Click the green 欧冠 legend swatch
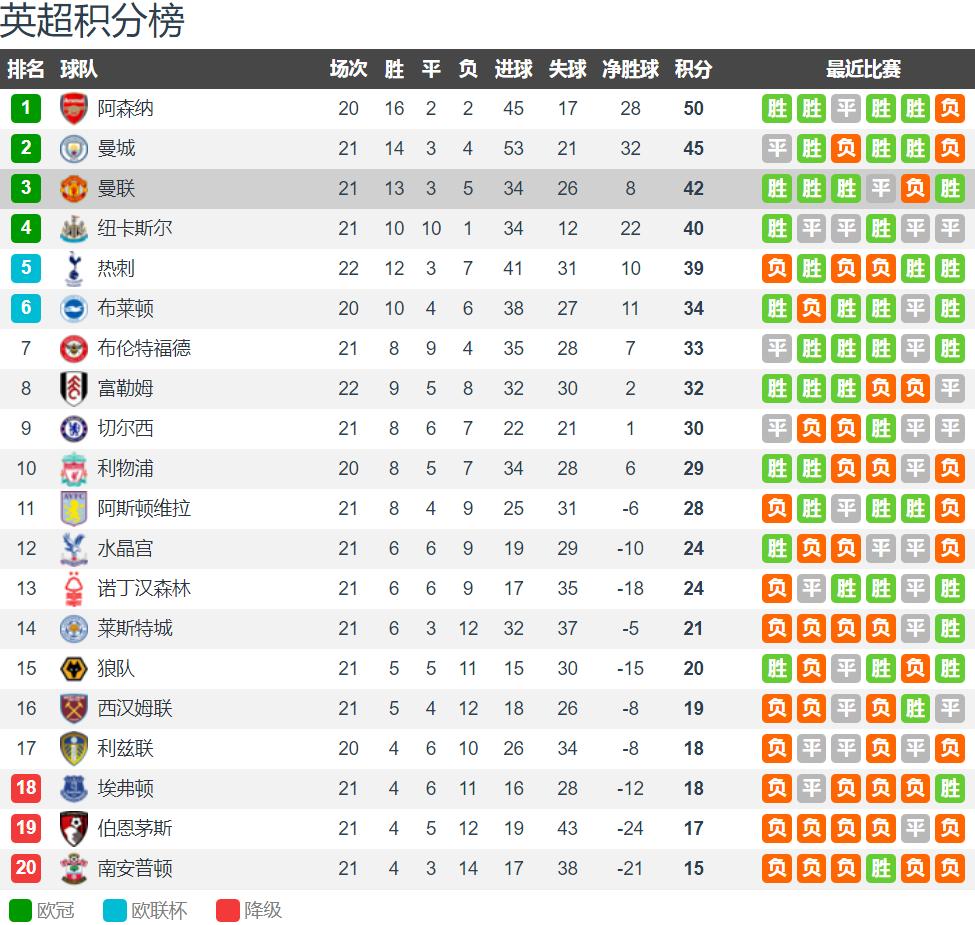 [x=20, y=910]
